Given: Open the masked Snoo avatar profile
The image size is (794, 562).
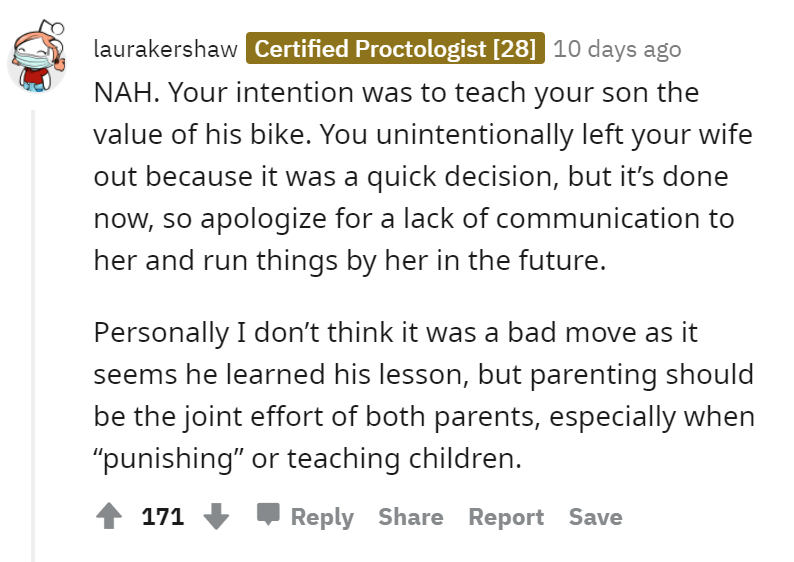Looking at the screenshot, I should [37, 58].
